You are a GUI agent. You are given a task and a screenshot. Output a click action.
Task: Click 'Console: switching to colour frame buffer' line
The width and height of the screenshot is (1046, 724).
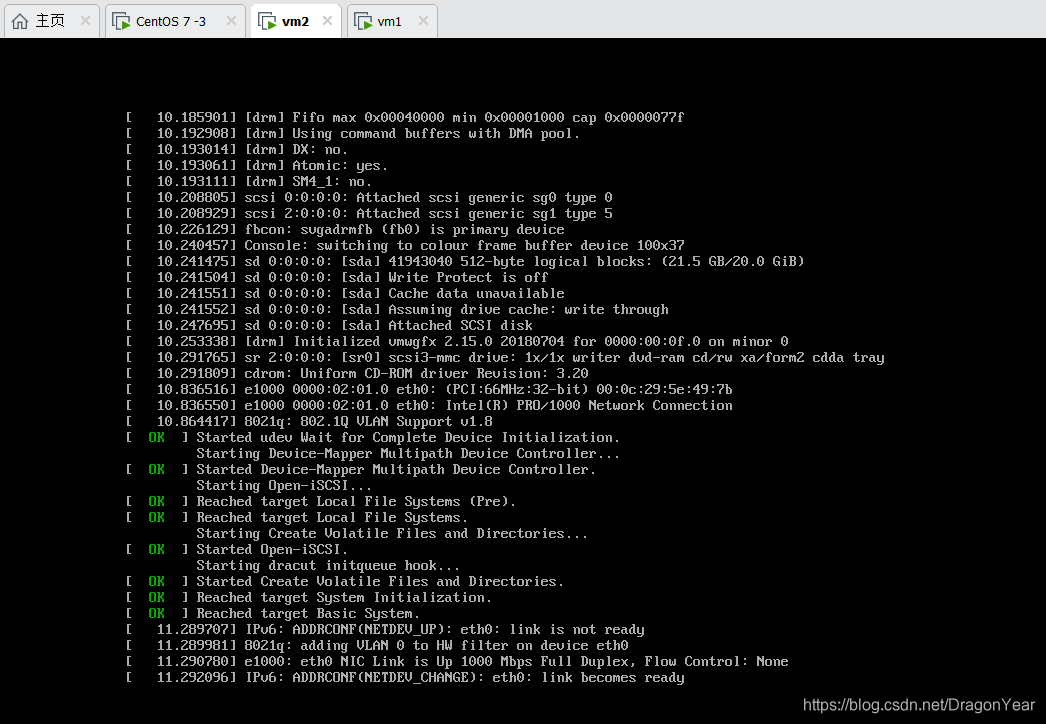[406, 246]
